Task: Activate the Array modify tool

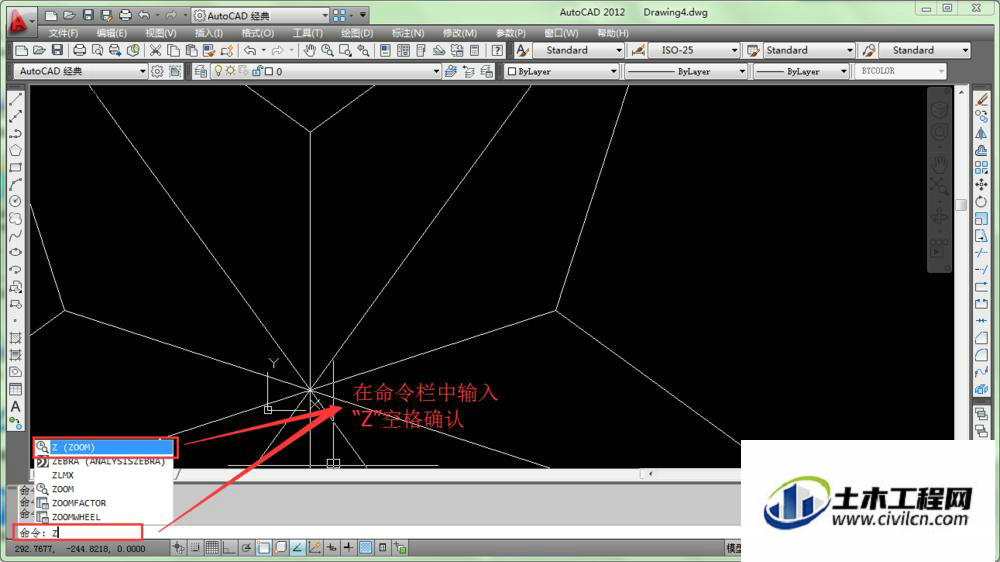Action: point(982,168)
